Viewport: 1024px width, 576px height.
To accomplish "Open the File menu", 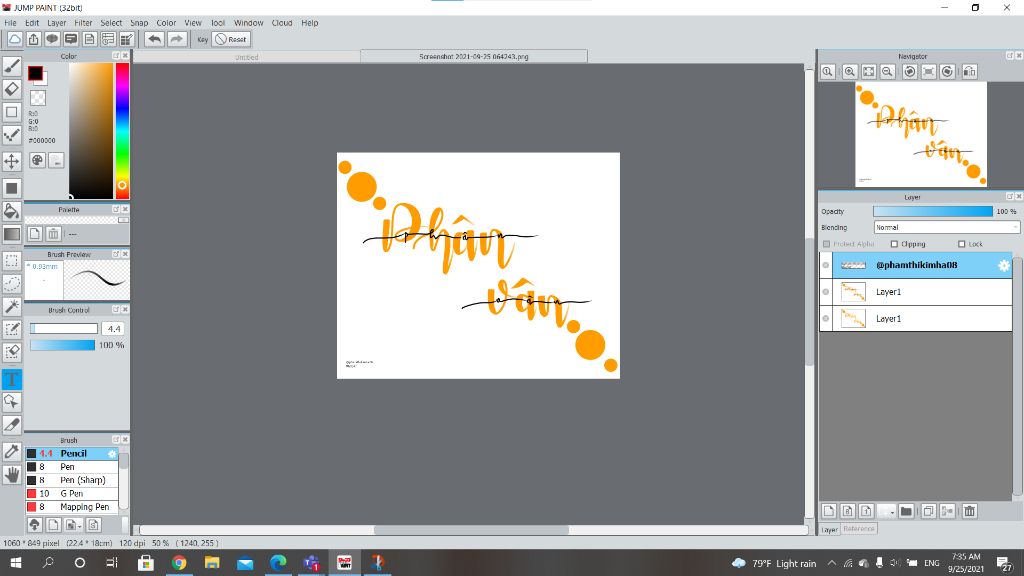I will coord(10,23).
